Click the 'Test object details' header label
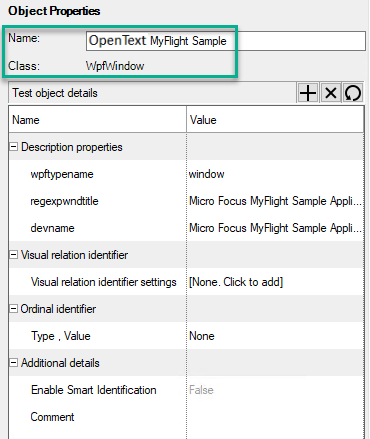Screen dimensions: 370x439 click(x=55, y=93)
